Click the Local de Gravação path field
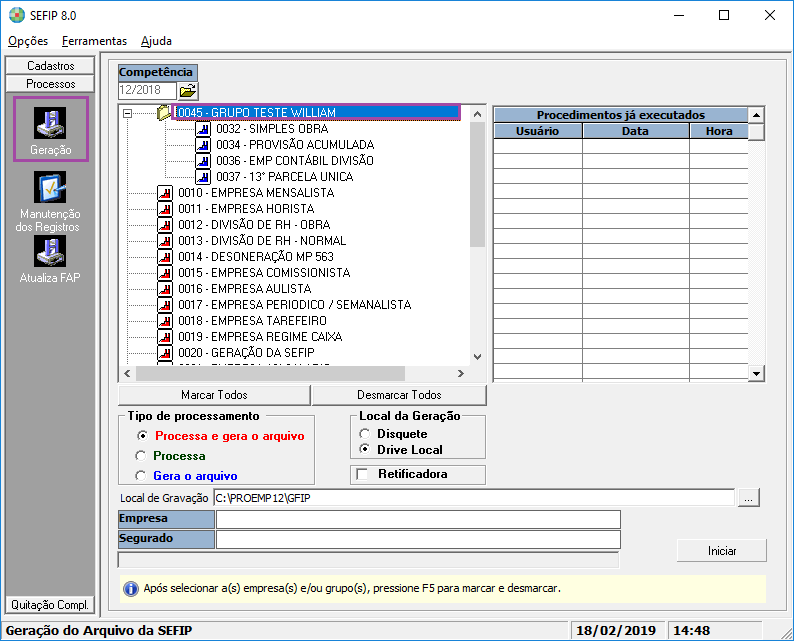The height and width of the screenshot is (641, 794). (474, 498)
